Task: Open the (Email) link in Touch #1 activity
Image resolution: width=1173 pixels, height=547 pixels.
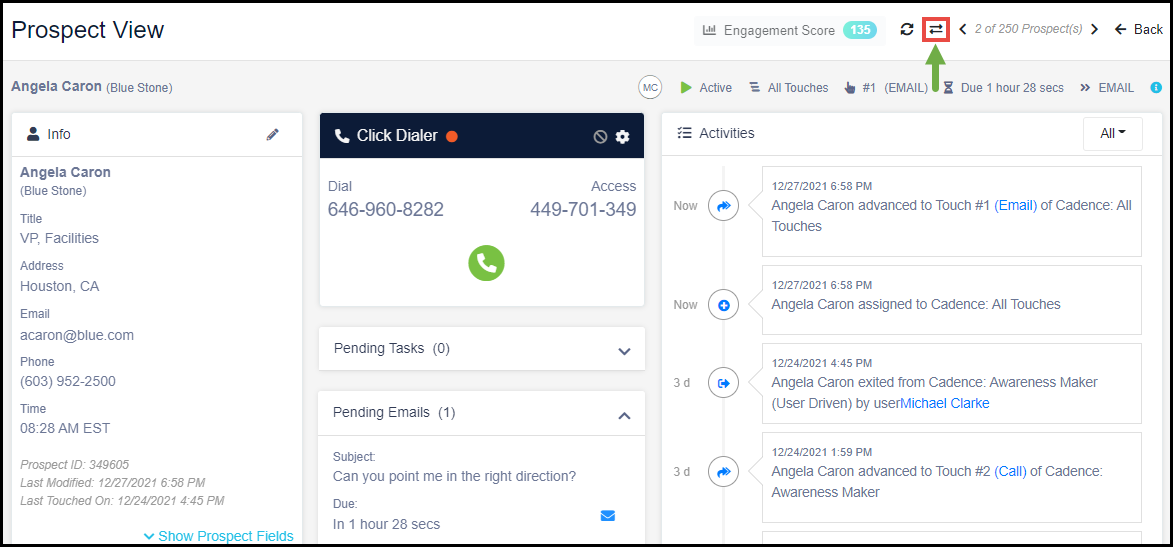Action: click(x=1016, y=205)
